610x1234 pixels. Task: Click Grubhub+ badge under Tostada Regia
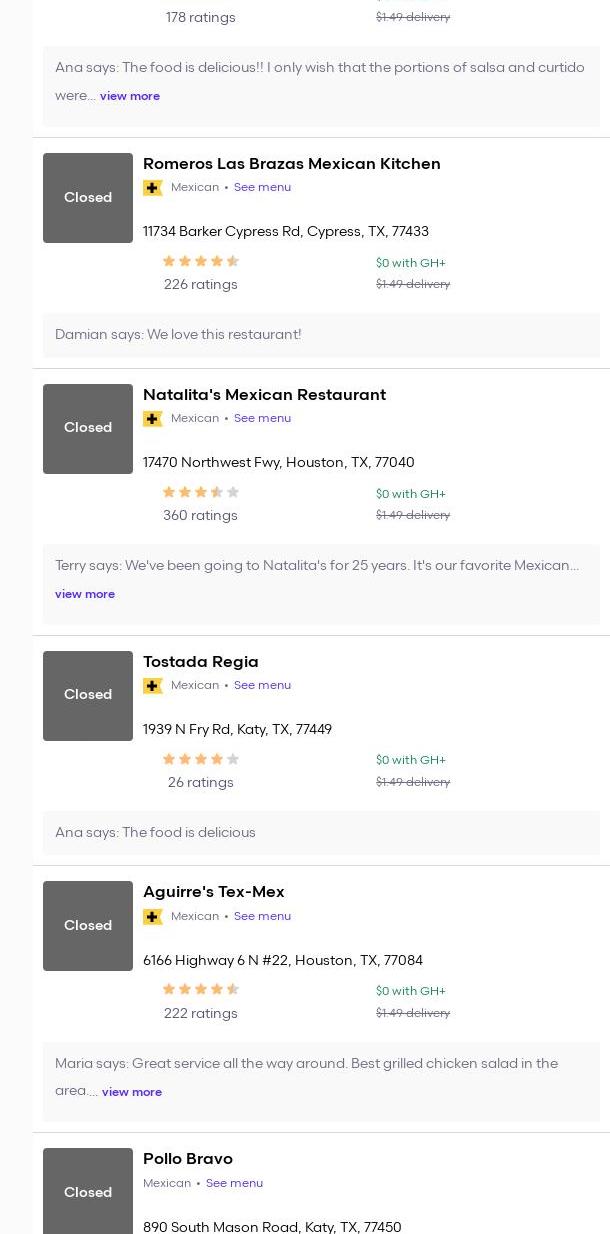153,686
